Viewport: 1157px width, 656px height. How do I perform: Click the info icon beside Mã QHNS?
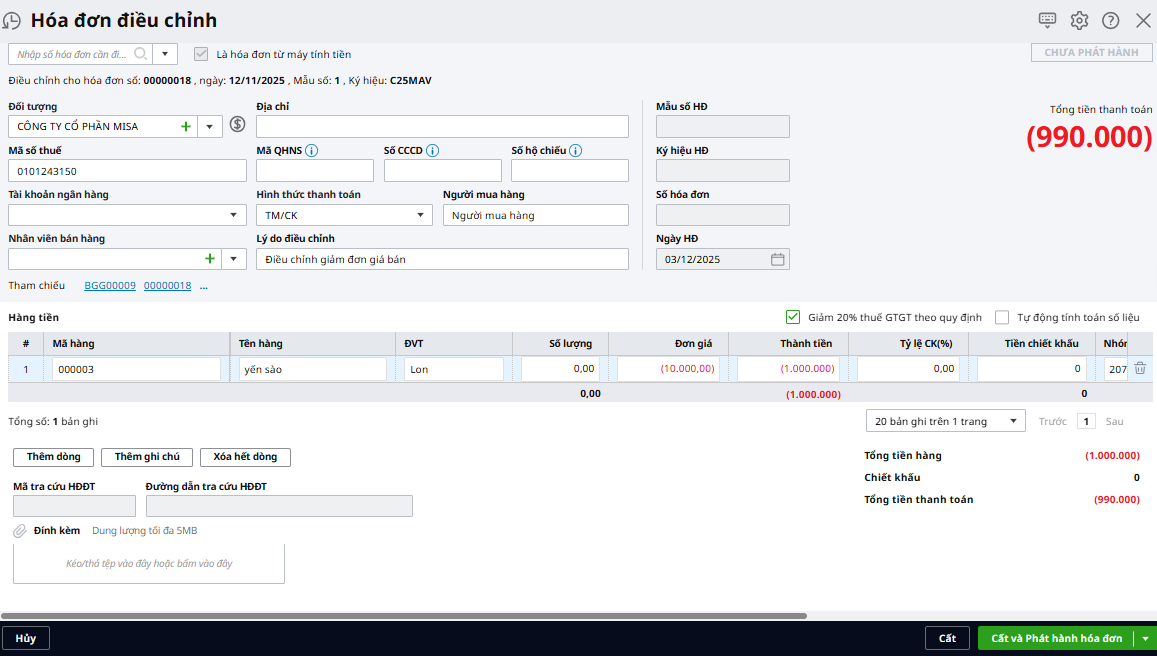click(312, 151)
